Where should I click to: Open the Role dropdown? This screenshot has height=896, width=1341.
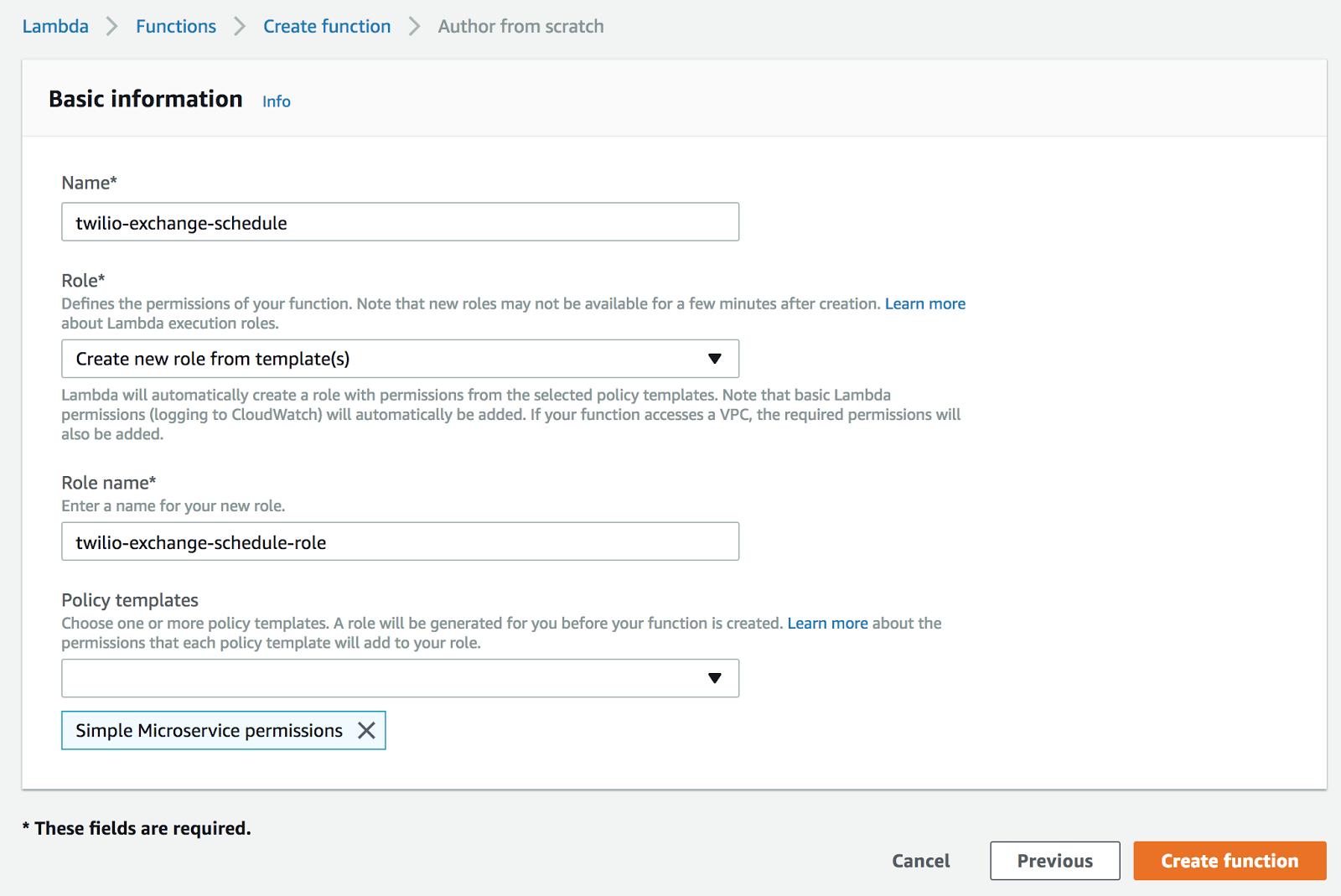(x=400, y=359)
